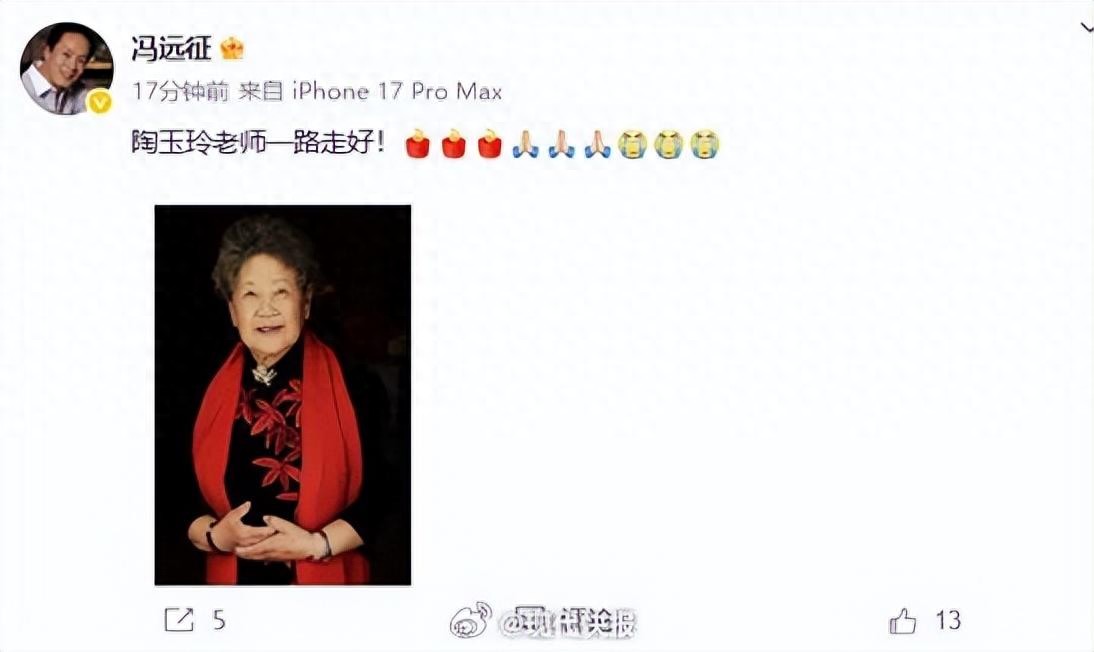Click the first crying face emoji
The width and height of the screenshot is (1094, 652).
633,144
